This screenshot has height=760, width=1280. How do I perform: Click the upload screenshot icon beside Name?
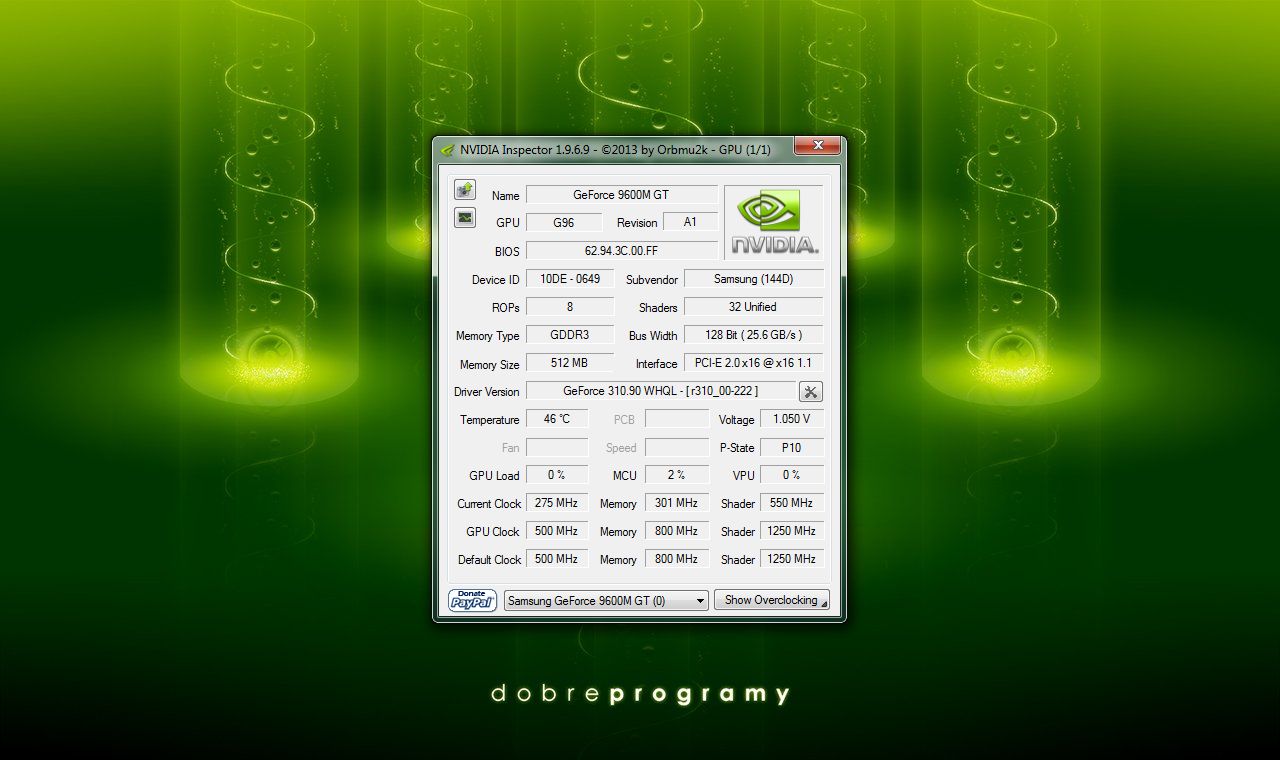(465, 190)
